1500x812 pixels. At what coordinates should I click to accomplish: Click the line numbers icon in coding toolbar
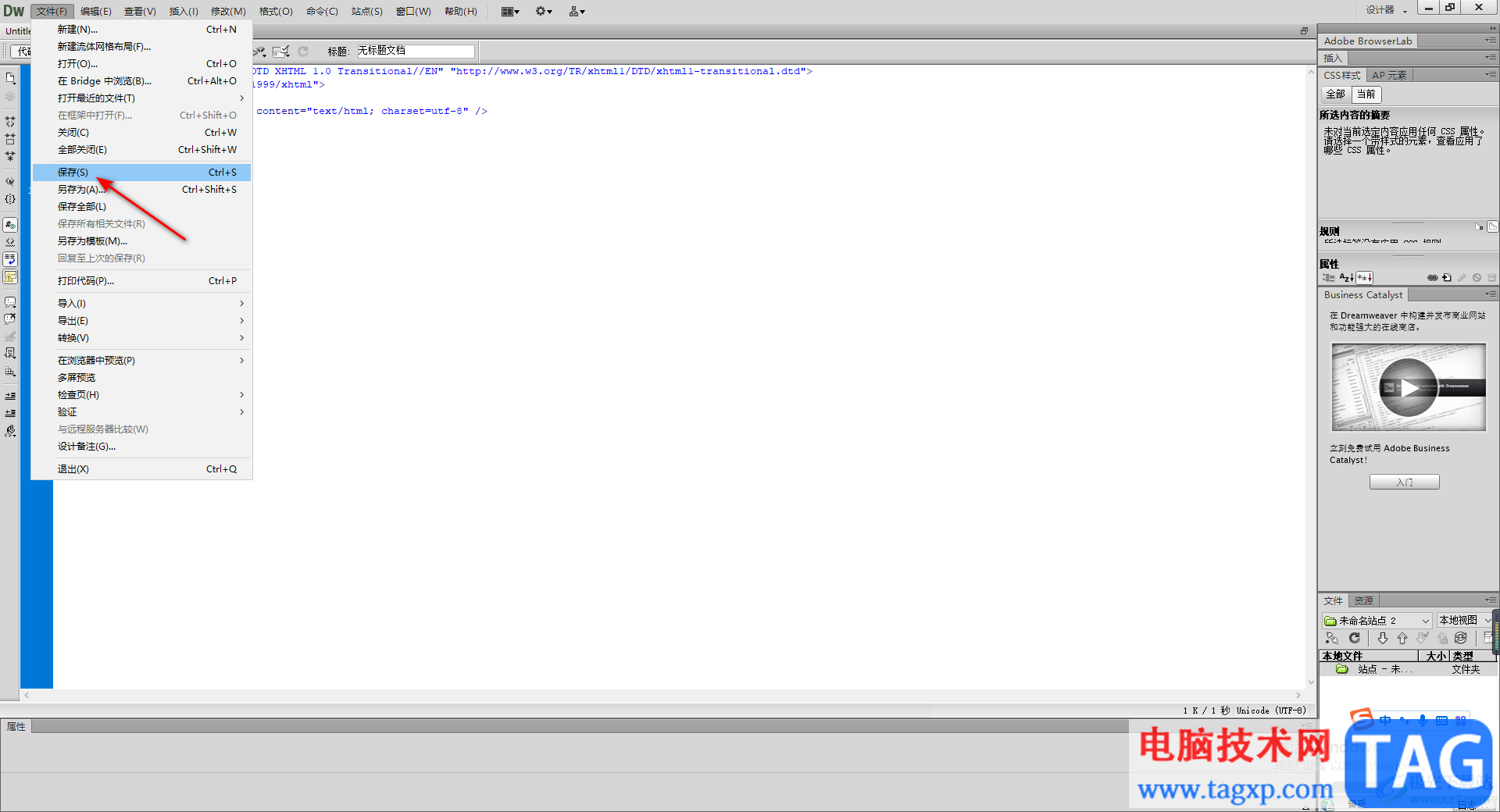10,225
